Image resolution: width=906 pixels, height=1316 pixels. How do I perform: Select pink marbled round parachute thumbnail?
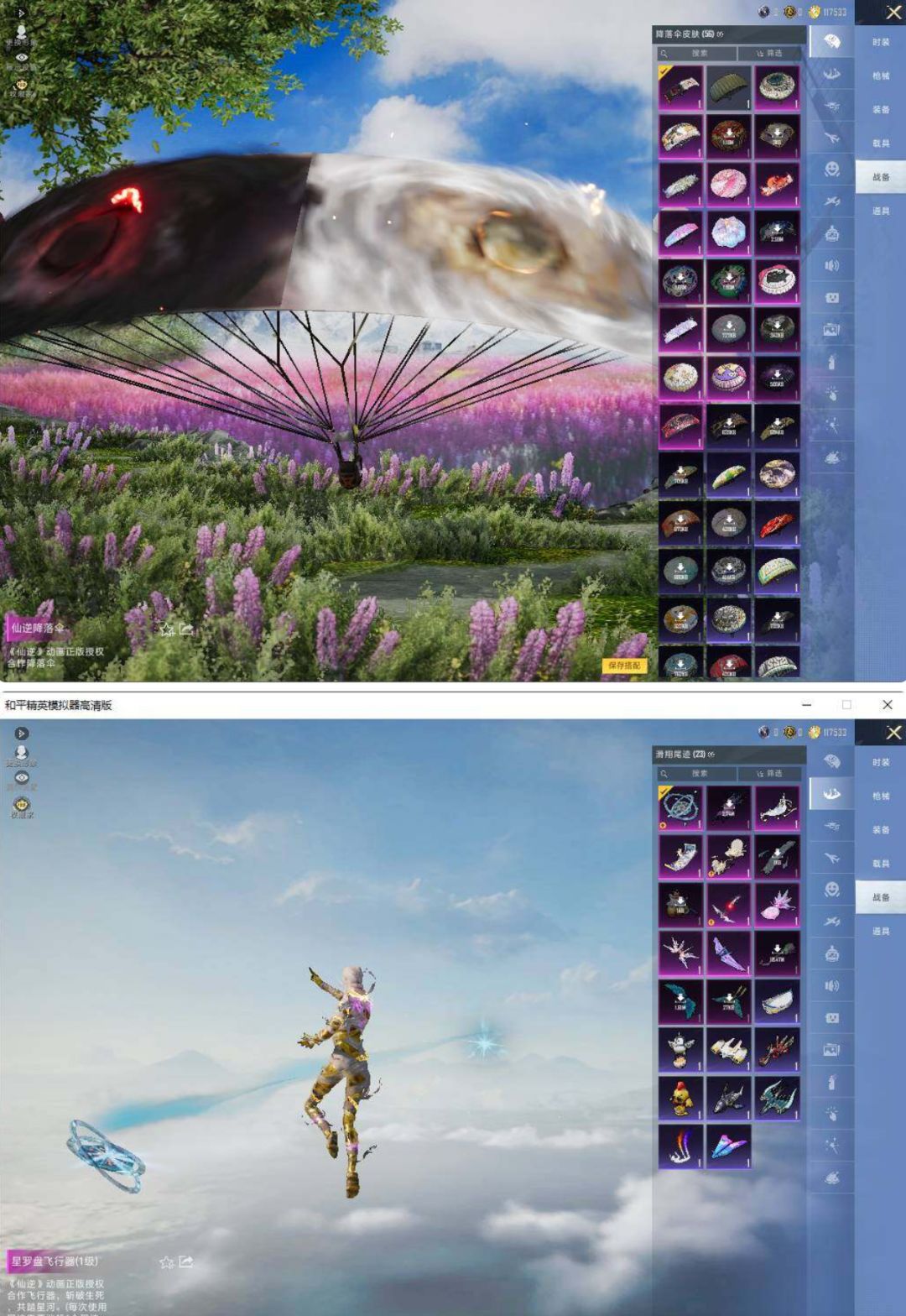click(728, 183)
